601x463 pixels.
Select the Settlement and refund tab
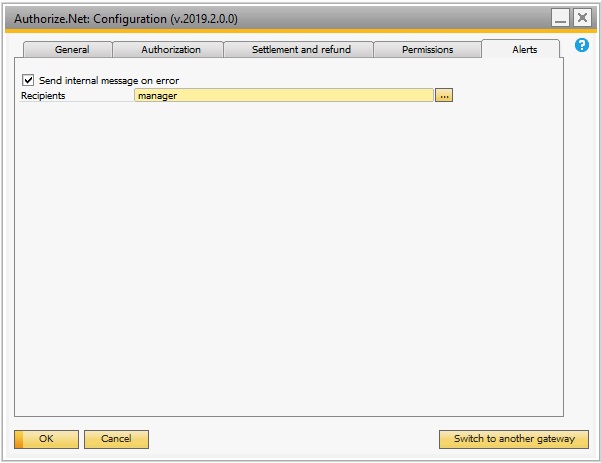(x=299, y=49)
